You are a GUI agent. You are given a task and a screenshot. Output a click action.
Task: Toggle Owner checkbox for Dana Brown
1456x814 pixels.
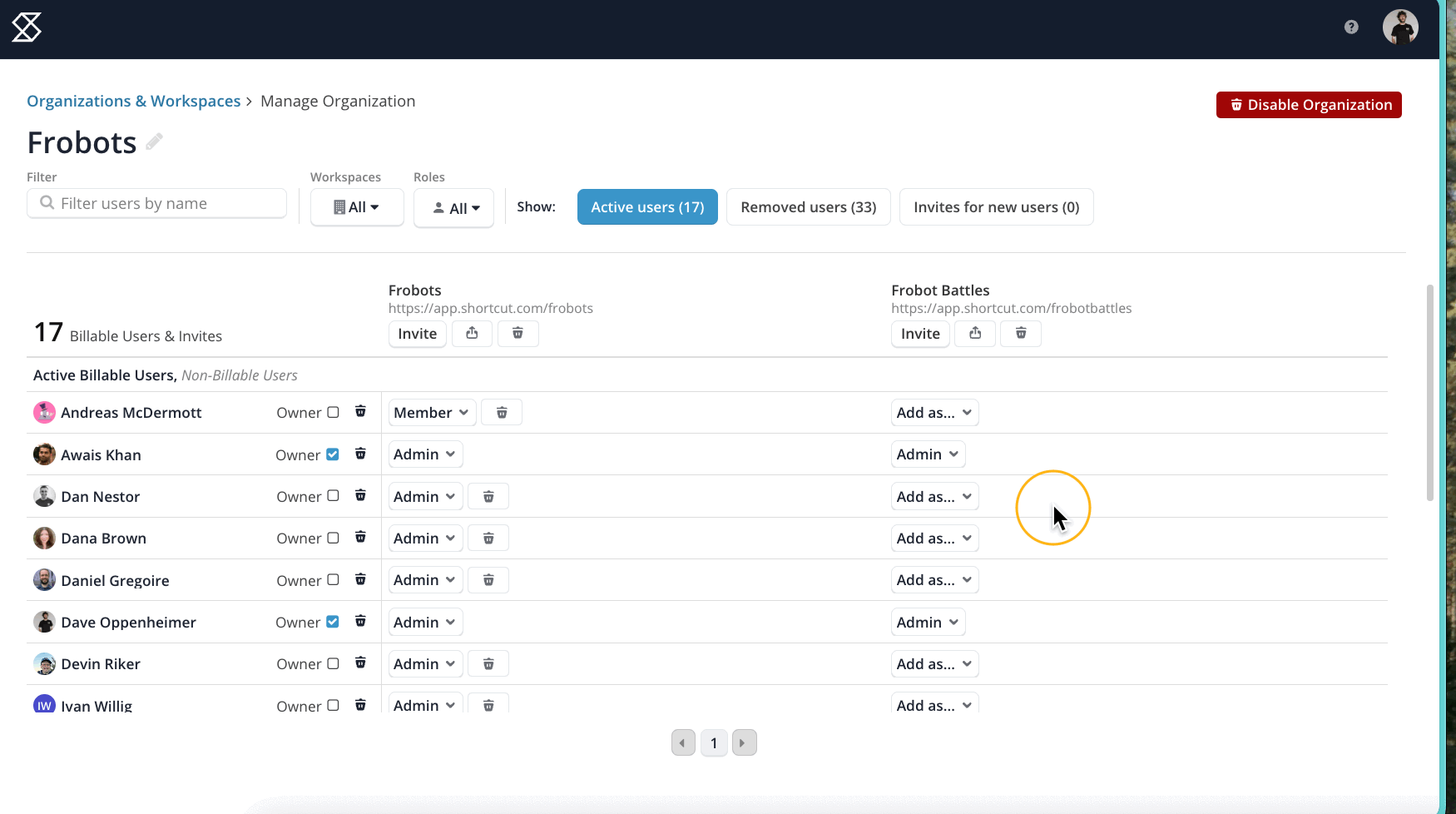pyautogui.click(x=333, y=538)
